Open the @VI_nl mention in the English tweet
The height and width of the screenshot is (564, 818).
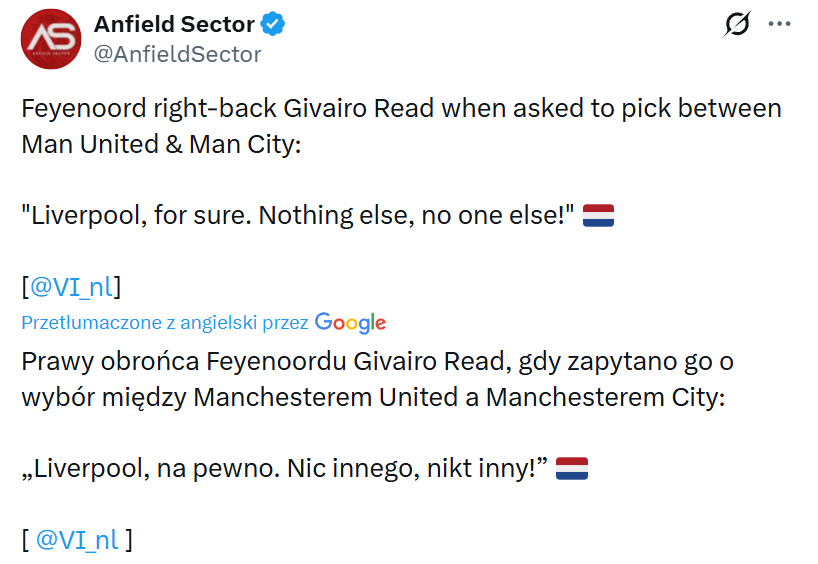coord(72,287)
